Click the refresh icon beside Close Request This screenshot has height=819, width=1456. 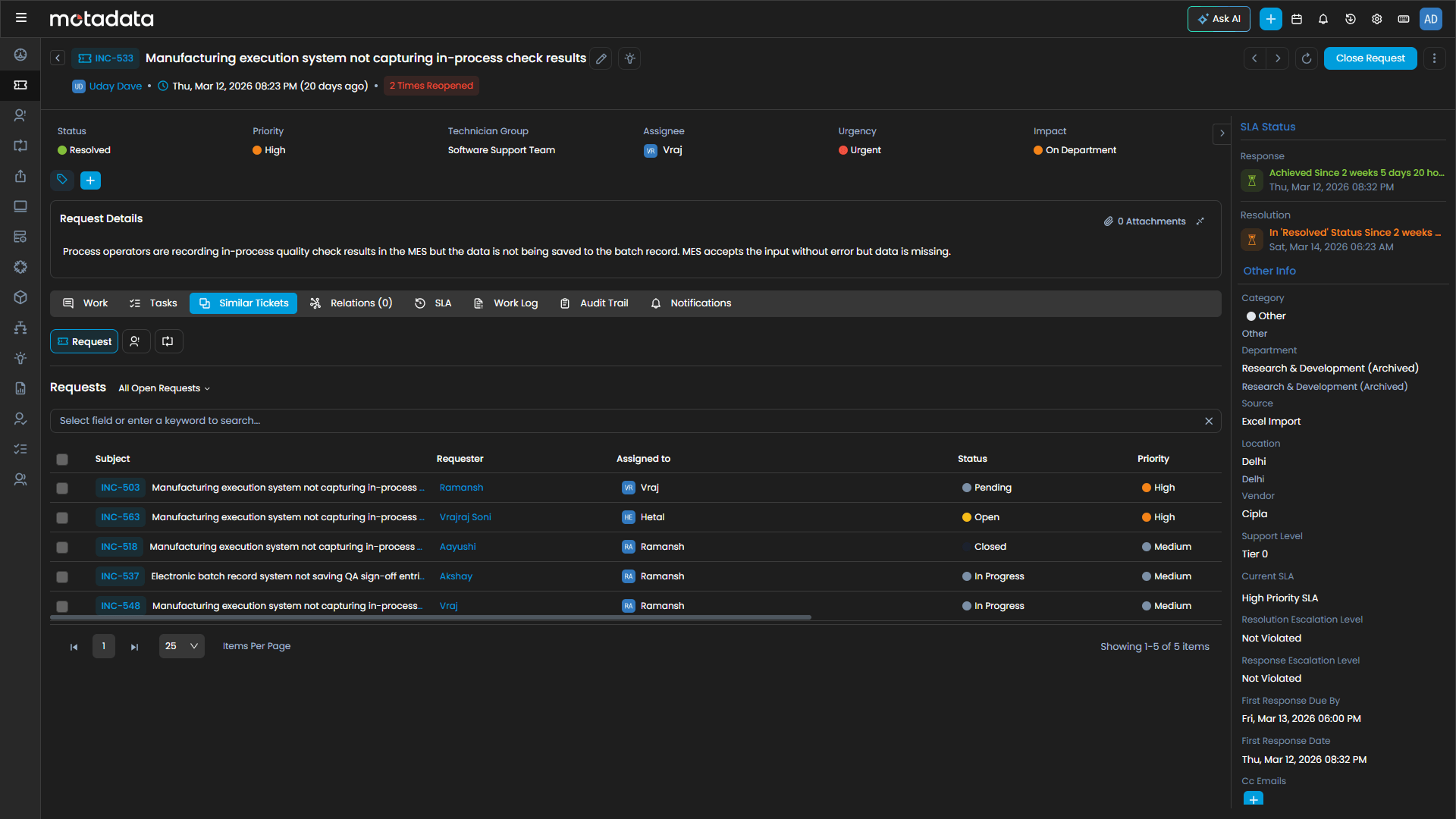coord(1306,58)
